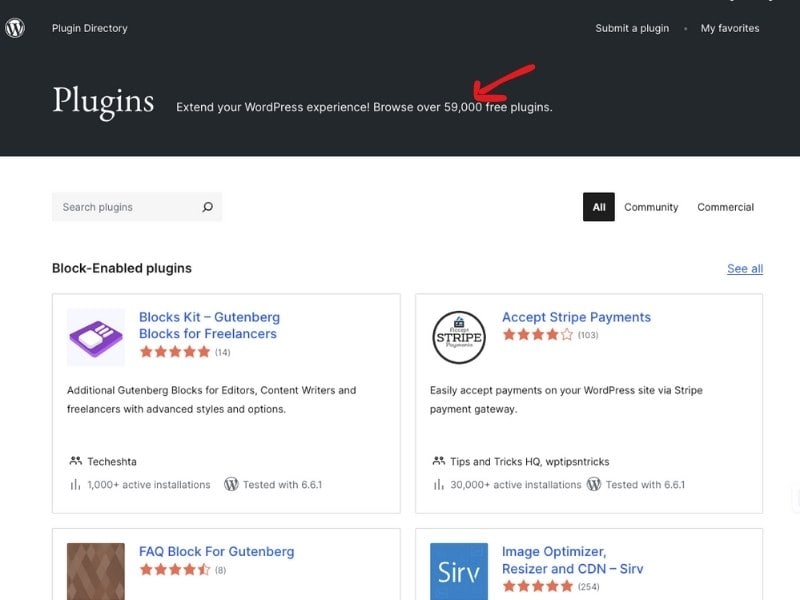Click the 1,000+ active installations text
The height and width of the screenshot is (600, 800).
(149, 485)
